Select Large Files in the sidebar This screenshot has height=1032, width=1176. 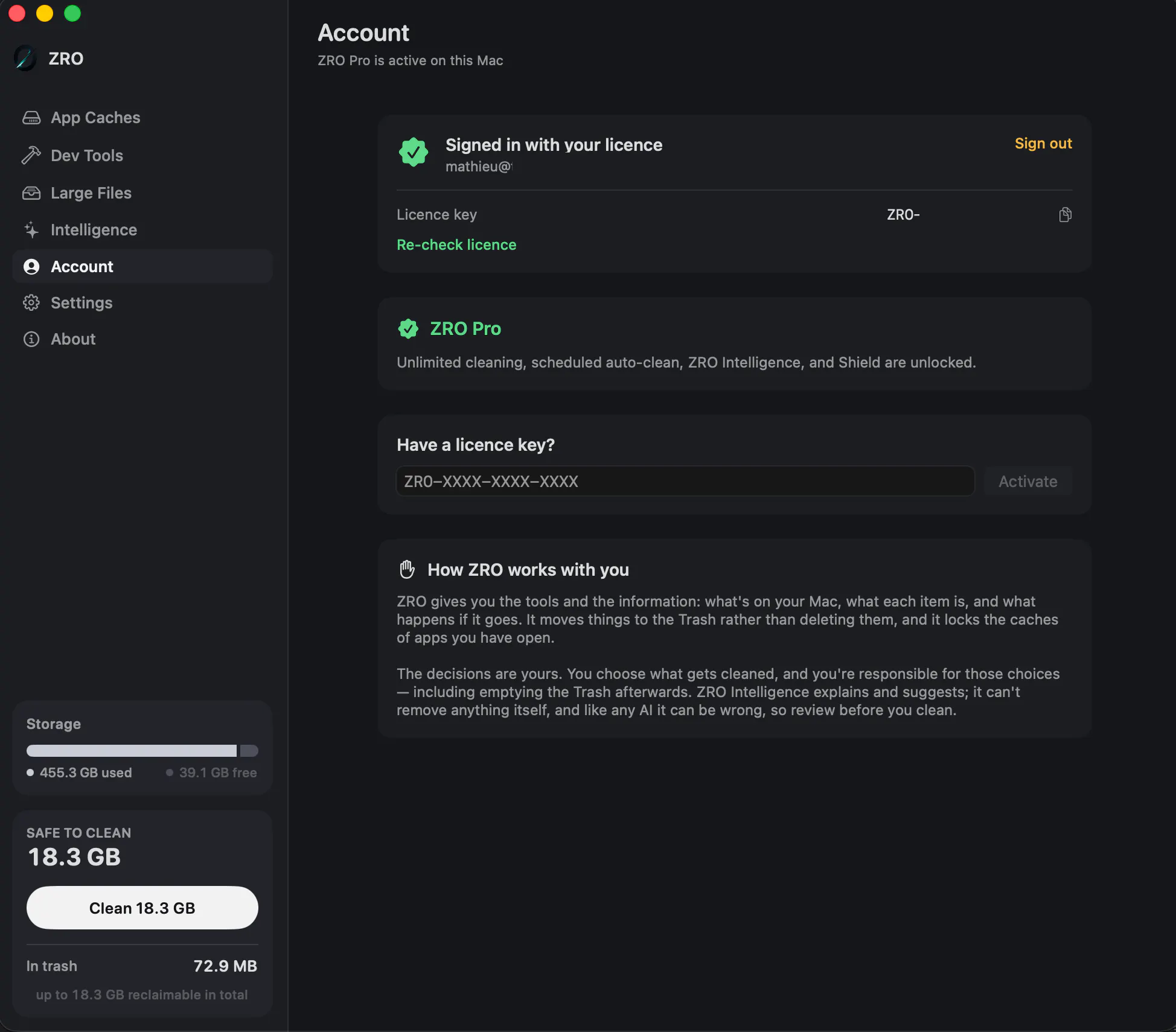[x=142, y=193]
